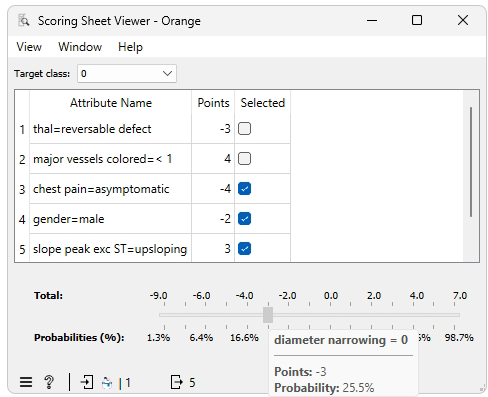Uncheck chest pain=asymptomatic checkbox

click(244, 189)
